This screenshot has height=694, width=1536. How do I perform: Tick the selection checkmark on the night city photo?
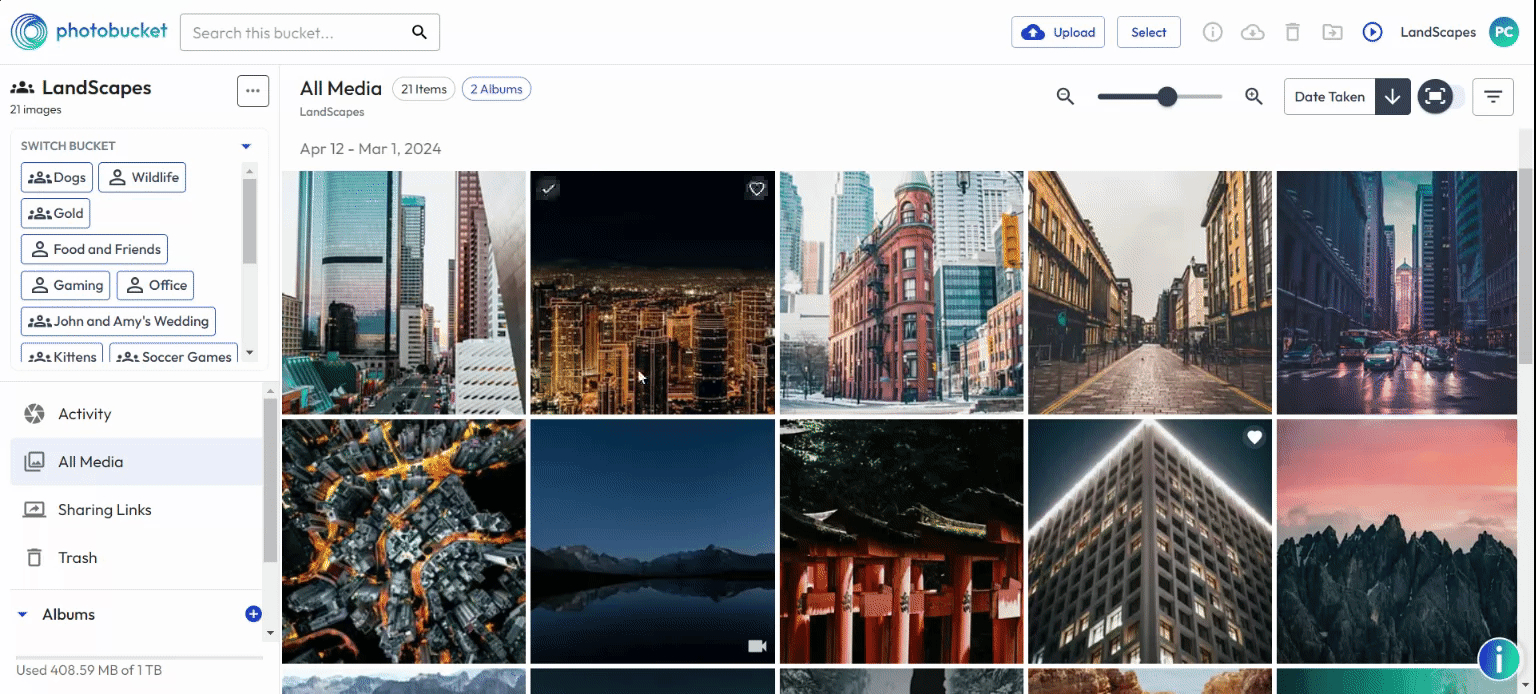pos(547,188)
